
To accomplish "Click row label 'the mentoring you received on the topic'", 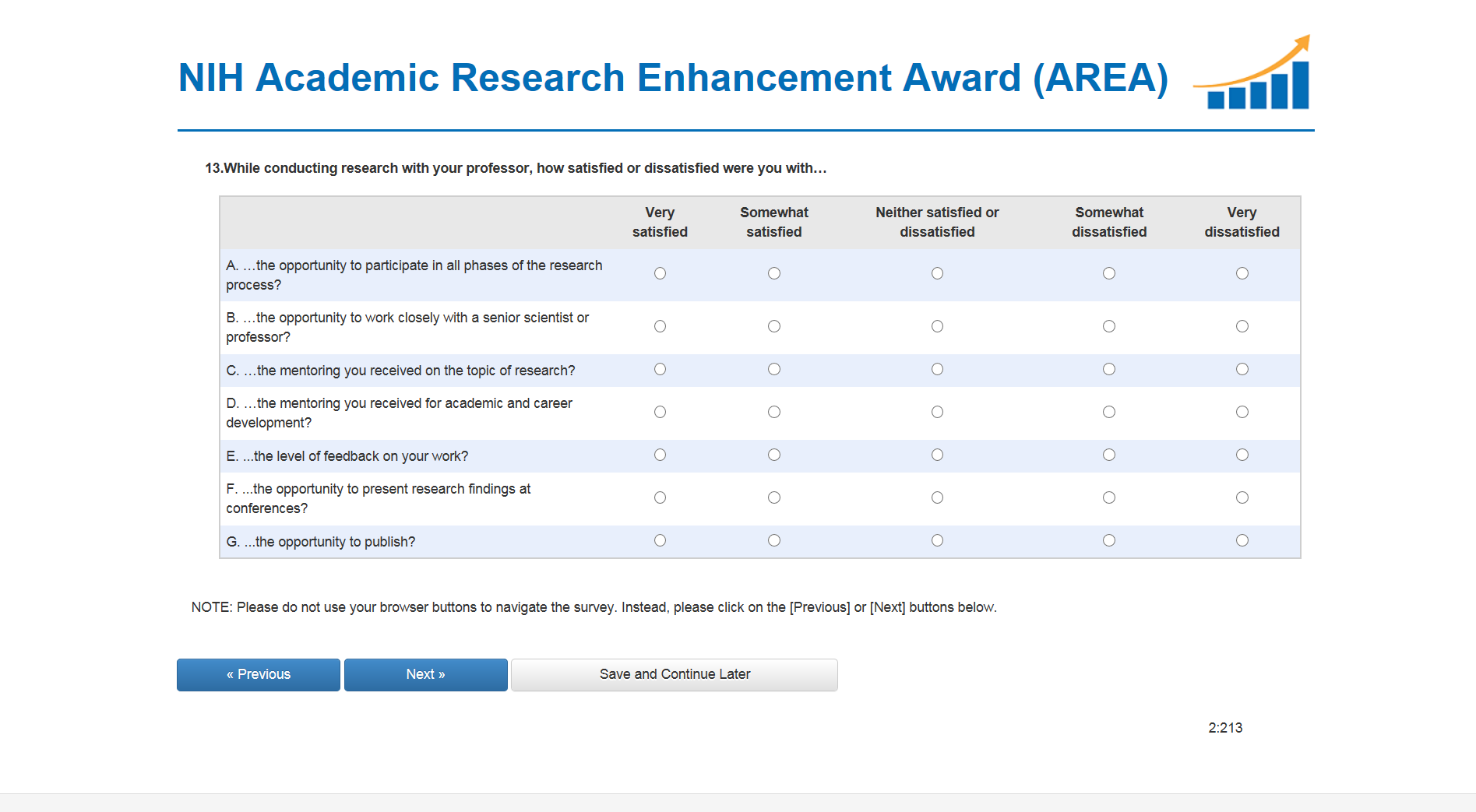I will (x=400, y=371).
